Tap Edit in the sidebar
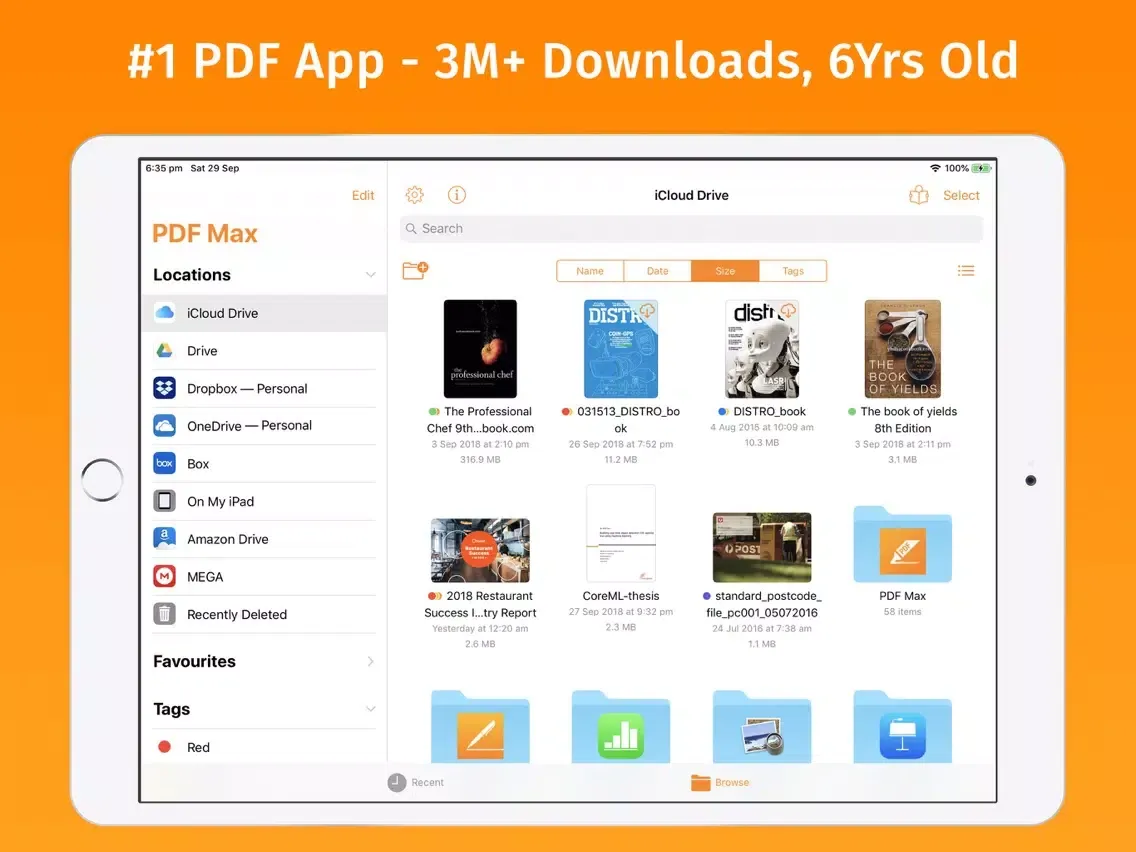The image size is (1136, 852). pos(363,196)
